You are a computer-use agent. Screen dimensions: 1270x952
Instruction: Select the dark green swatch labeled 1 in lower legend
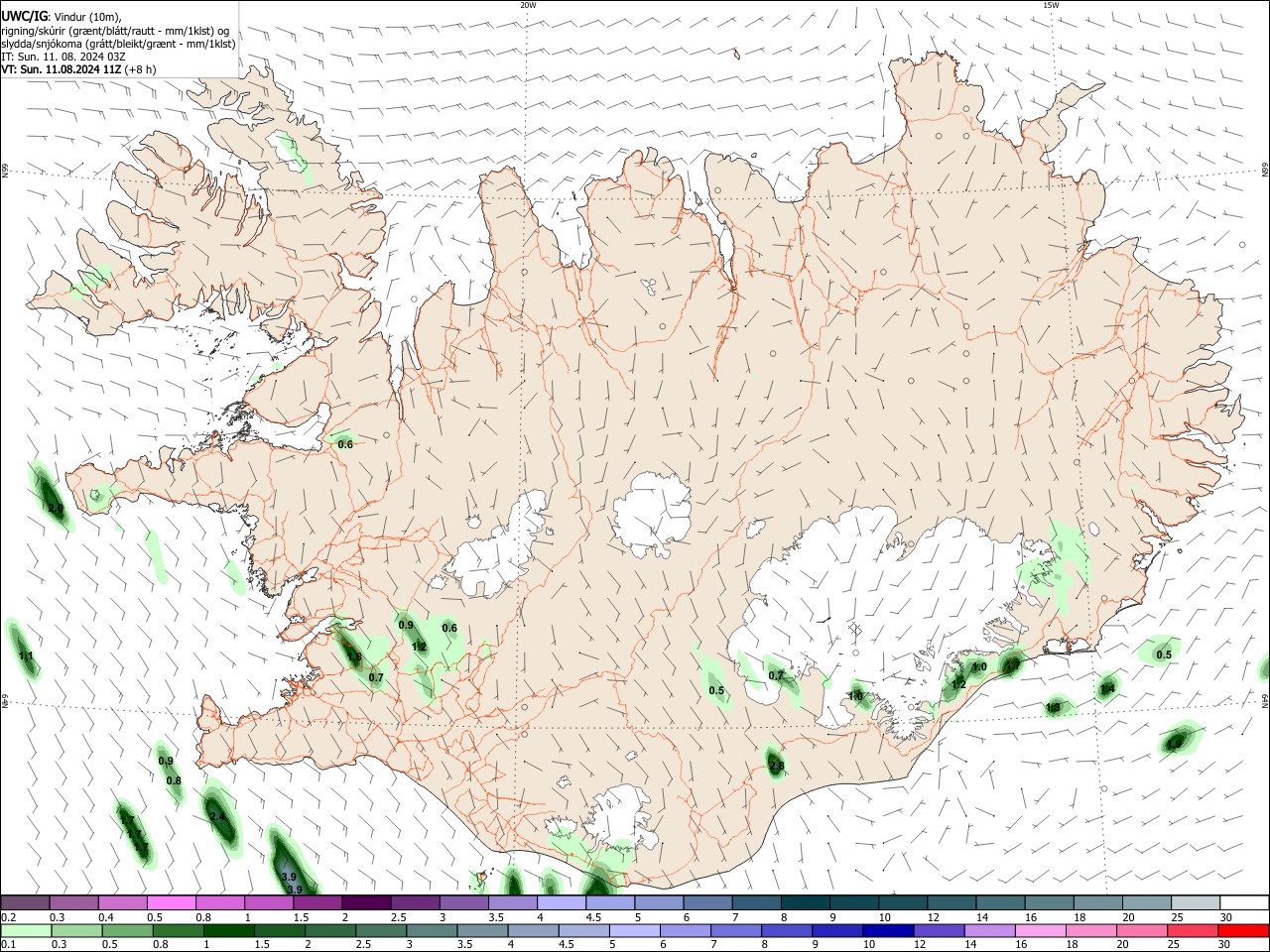tap(228, 930)
